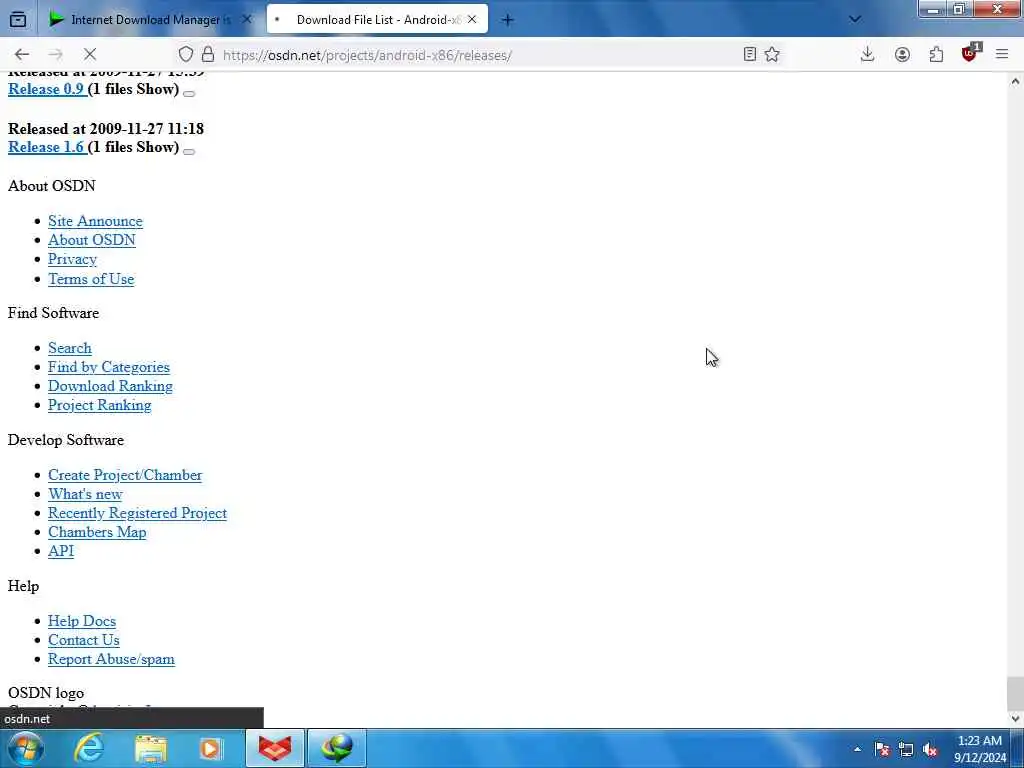The height and width of the screenshot is (768, 1024).
Task: Open the Chambers Map link
Action: [97, 532]
